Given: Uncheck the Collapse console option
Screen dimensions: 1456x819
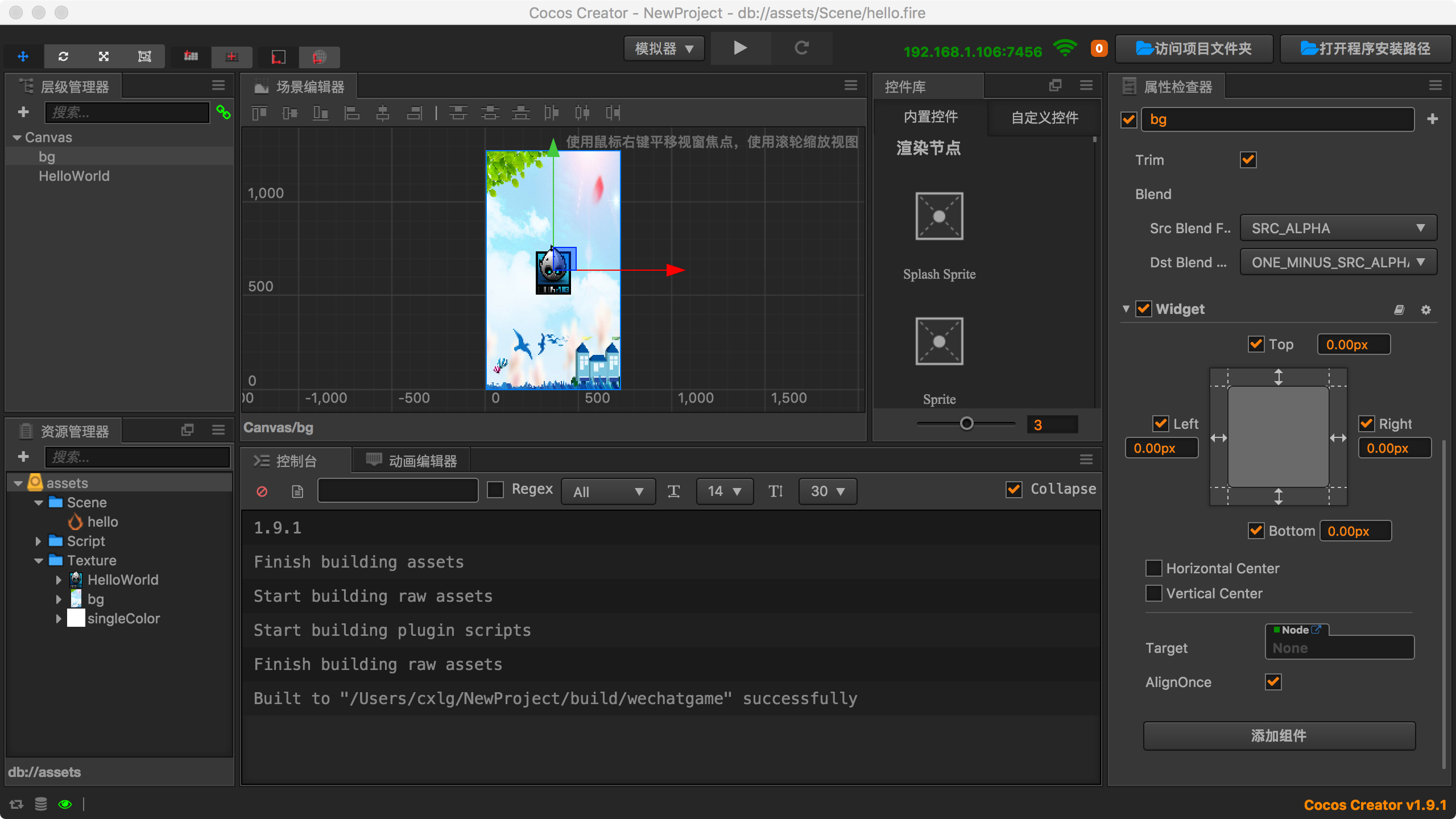Looking at the screenshot, I should coord(1014,489).
